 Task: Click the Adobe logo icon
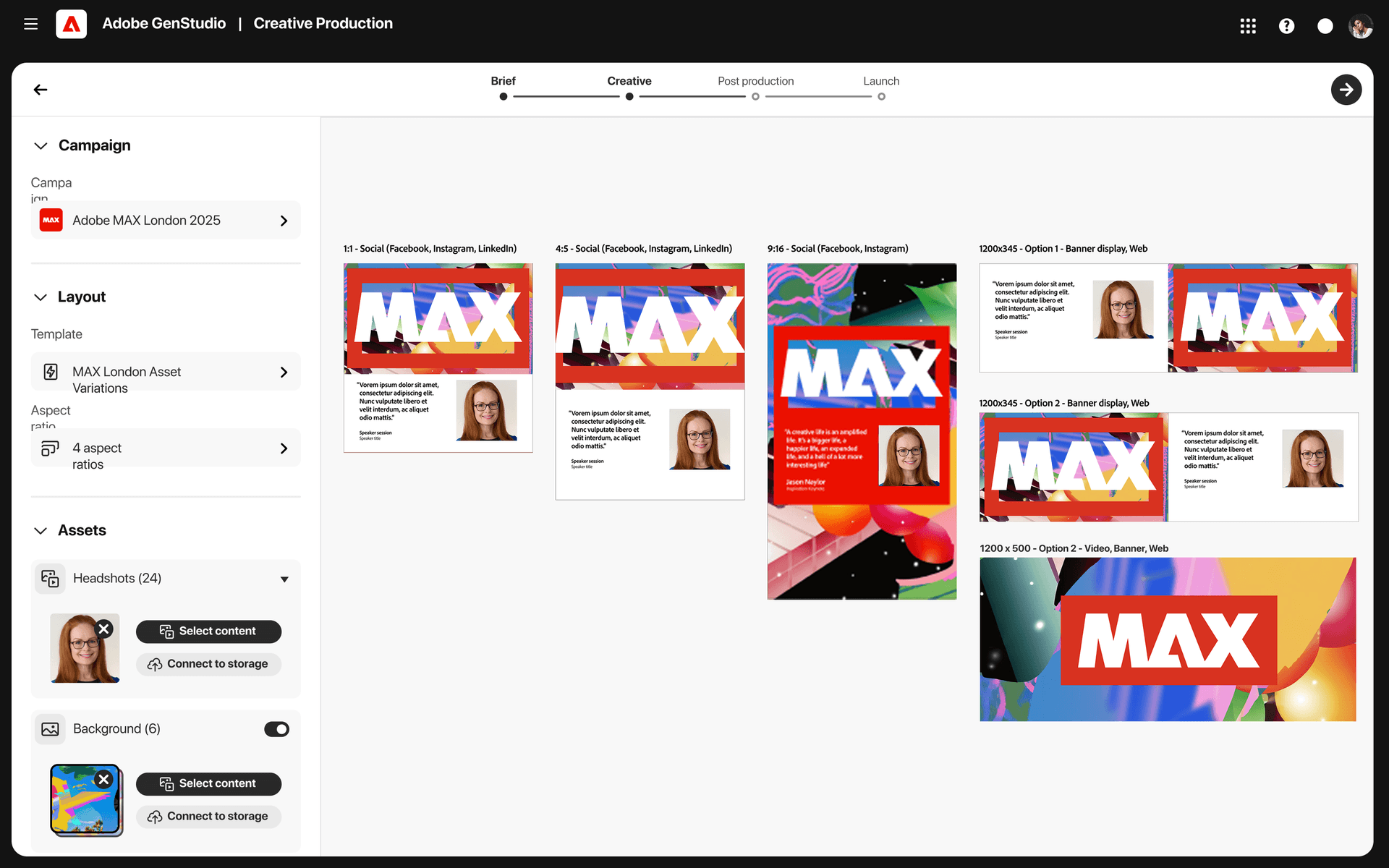(71, 24)
